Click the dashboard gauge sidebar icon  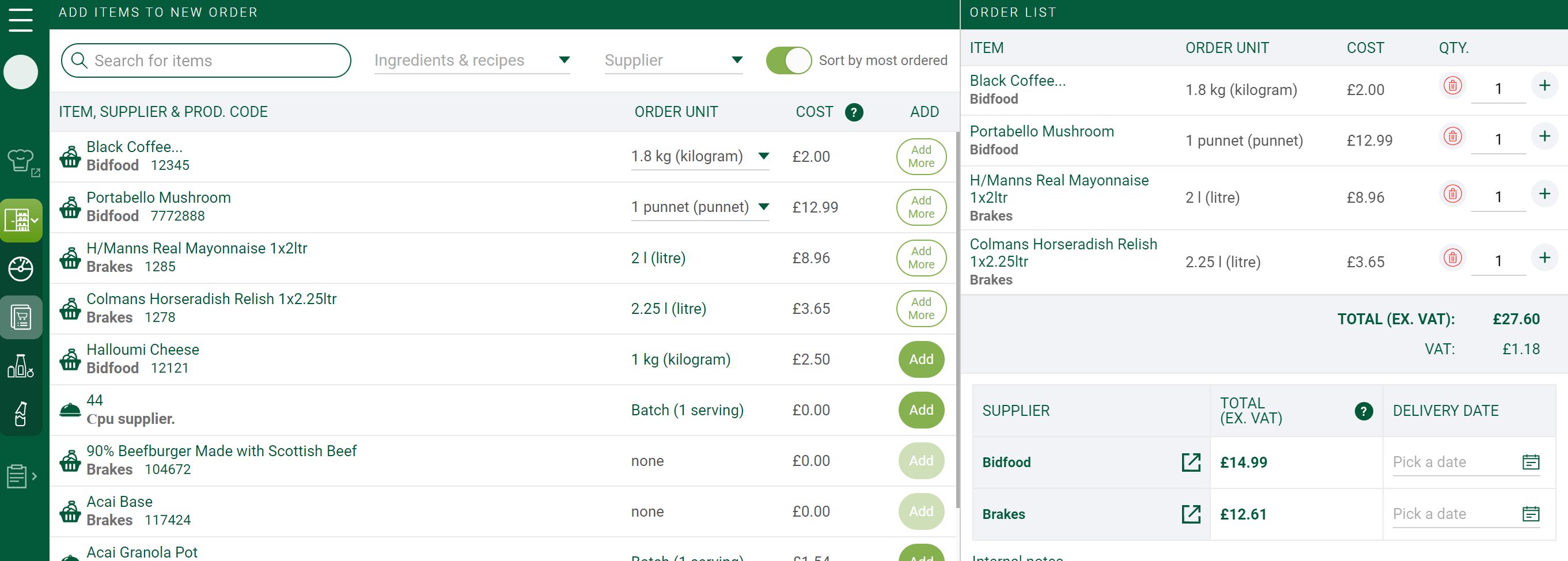pyautogui.click(x=21, y=269)
